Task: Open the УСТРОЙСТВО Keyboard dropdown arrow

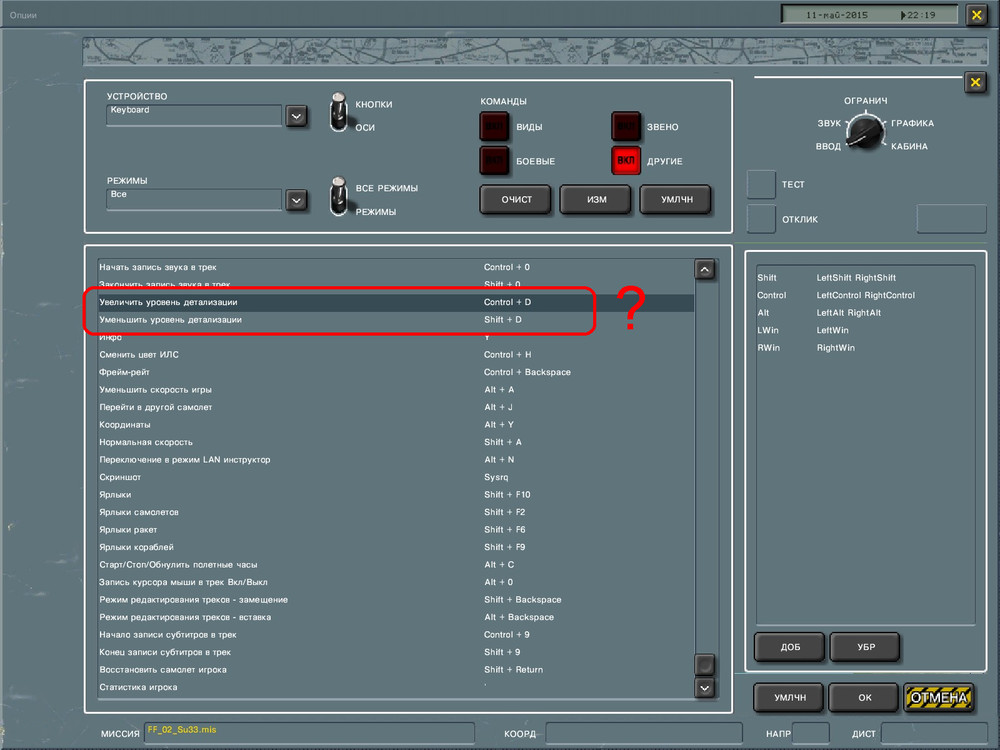Action: [x=296, y=116]
